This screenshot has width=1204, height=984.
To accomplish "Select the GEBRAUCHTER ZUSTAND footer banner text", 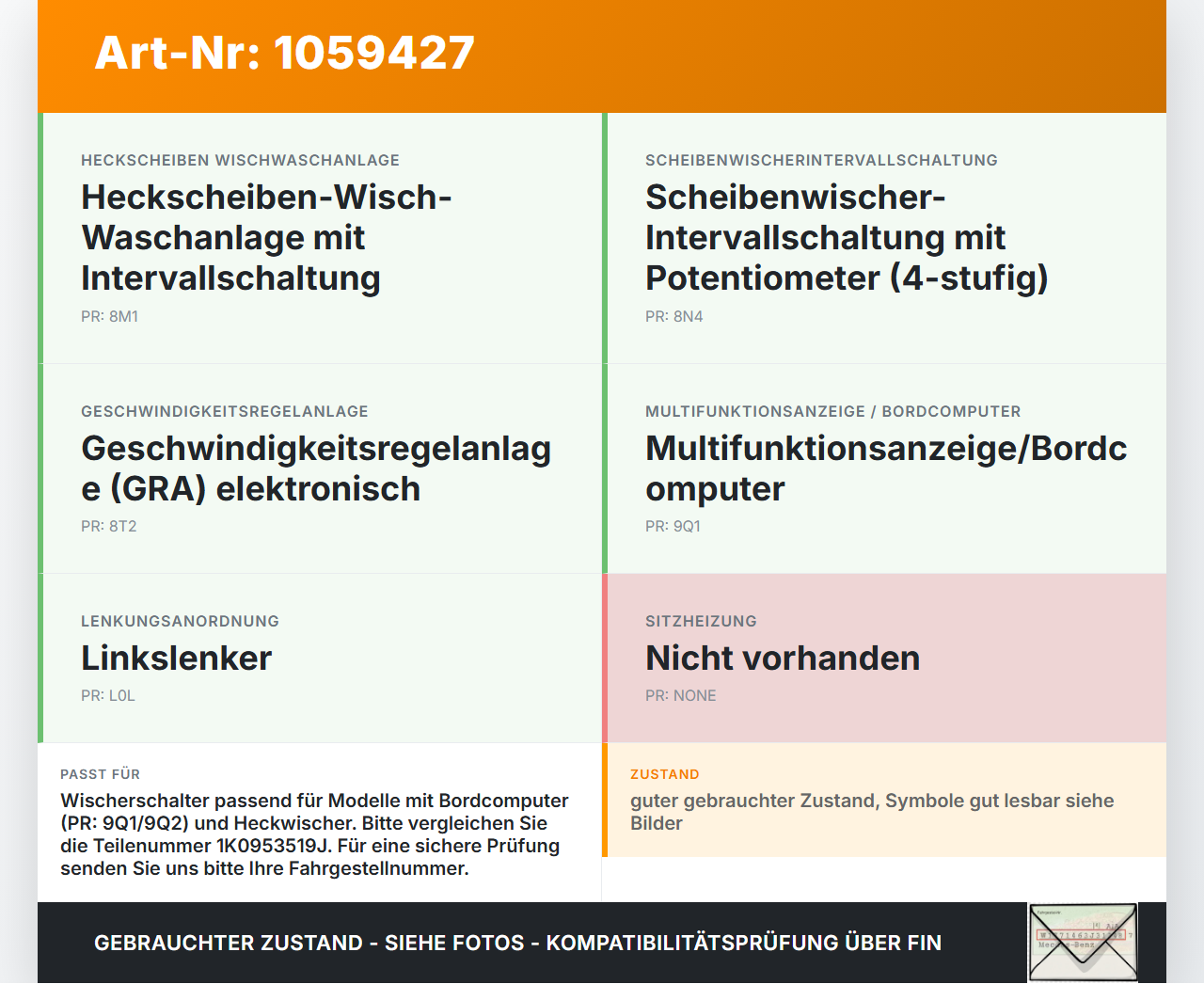I will tap(517, 943).
